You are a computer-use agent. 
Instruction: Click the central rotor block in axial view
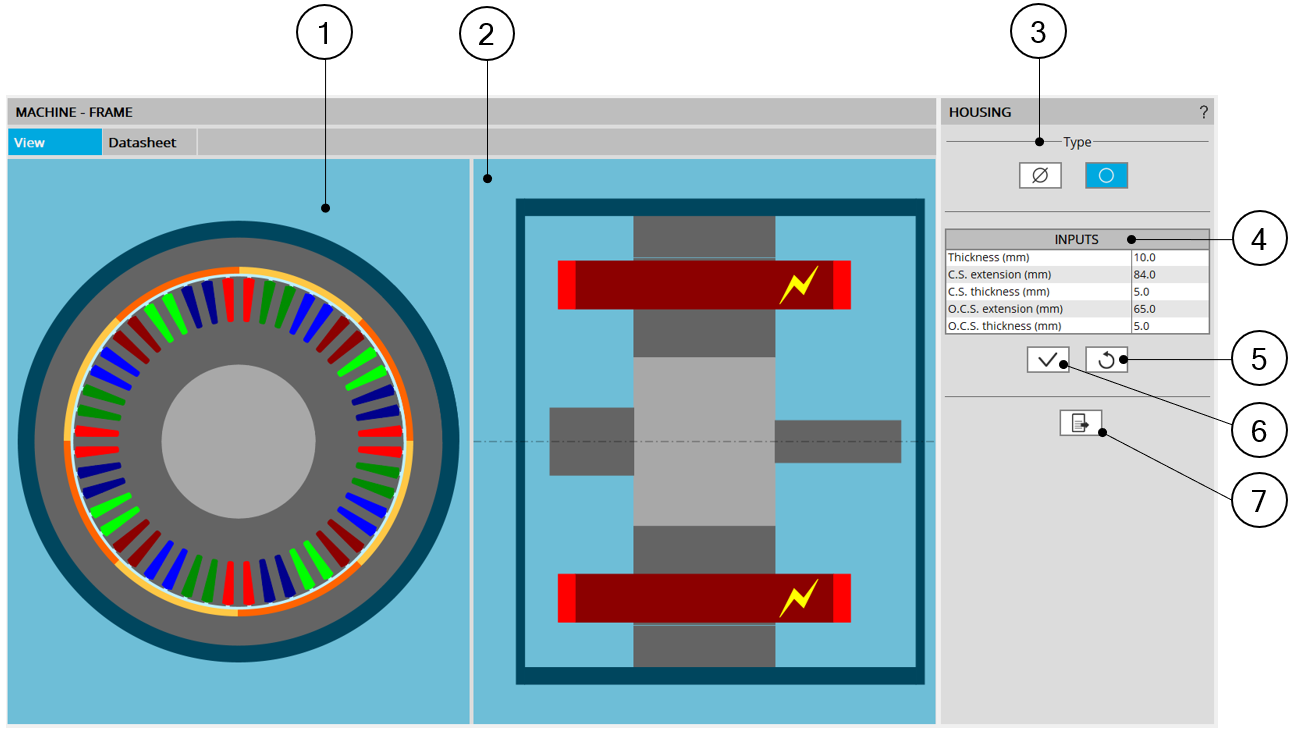(x=704, y=441)
